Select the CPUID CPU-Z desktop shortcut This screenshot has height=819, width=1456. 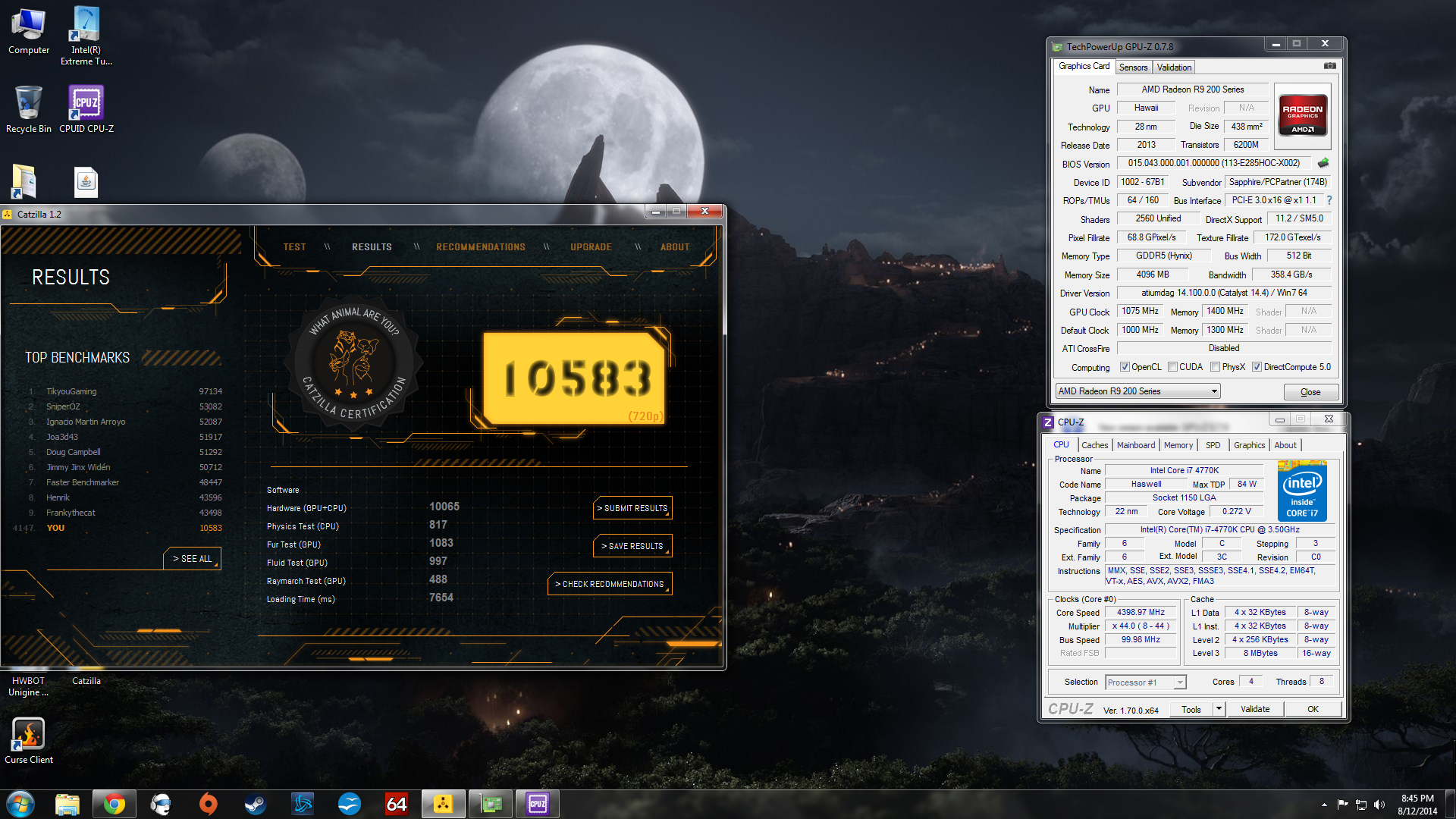click(x=86, y=109)
